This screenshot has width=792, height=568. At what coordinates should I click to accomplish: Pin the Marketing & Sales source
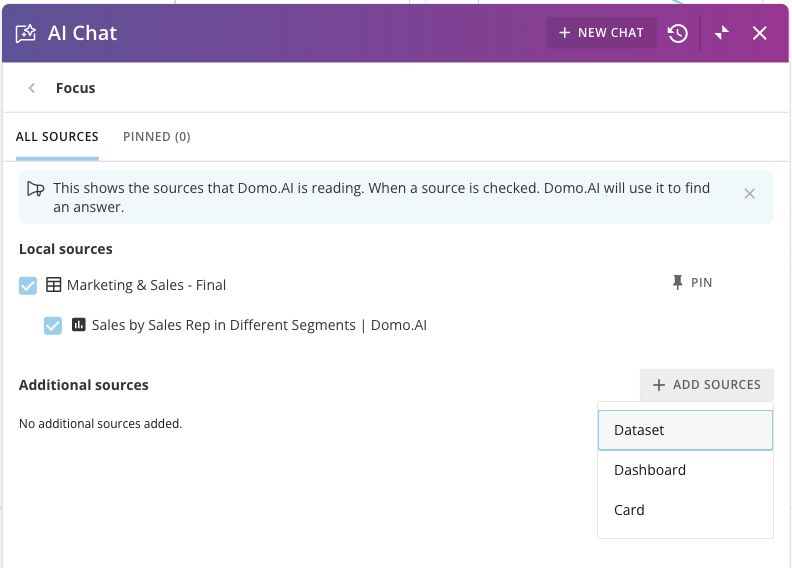[x=692, y=283]
